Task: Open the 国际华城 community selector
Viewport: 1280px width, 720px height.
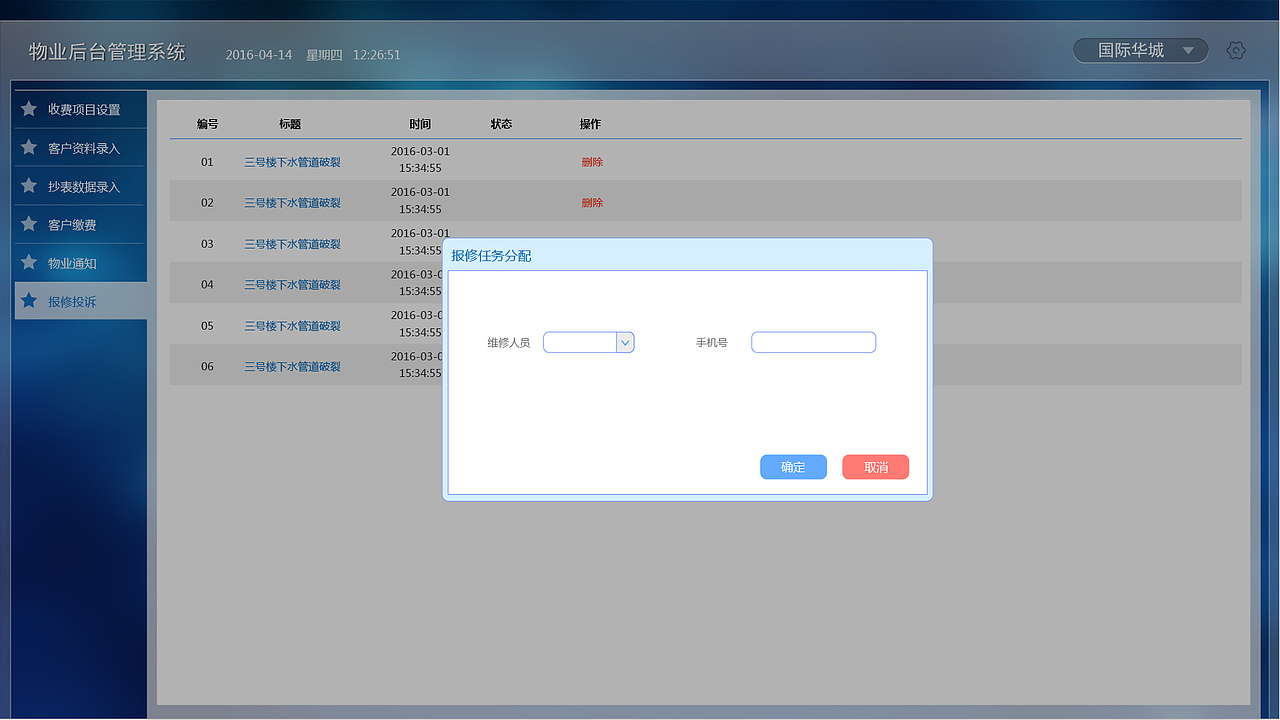Action: [x=1133, y=50]
